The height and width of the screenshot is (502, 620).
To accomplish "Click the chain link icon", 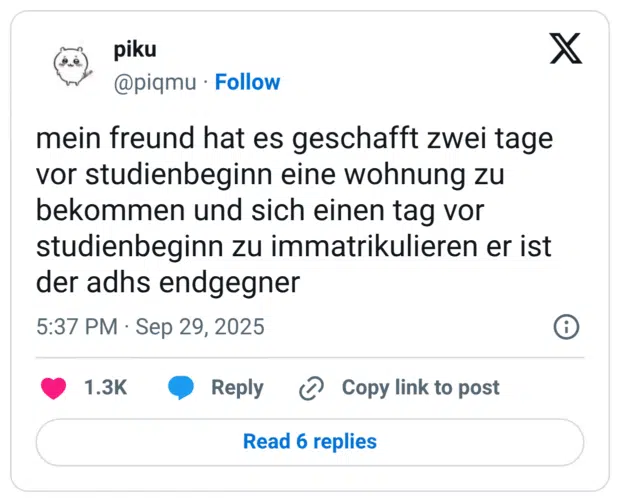I will coord(312,388).
